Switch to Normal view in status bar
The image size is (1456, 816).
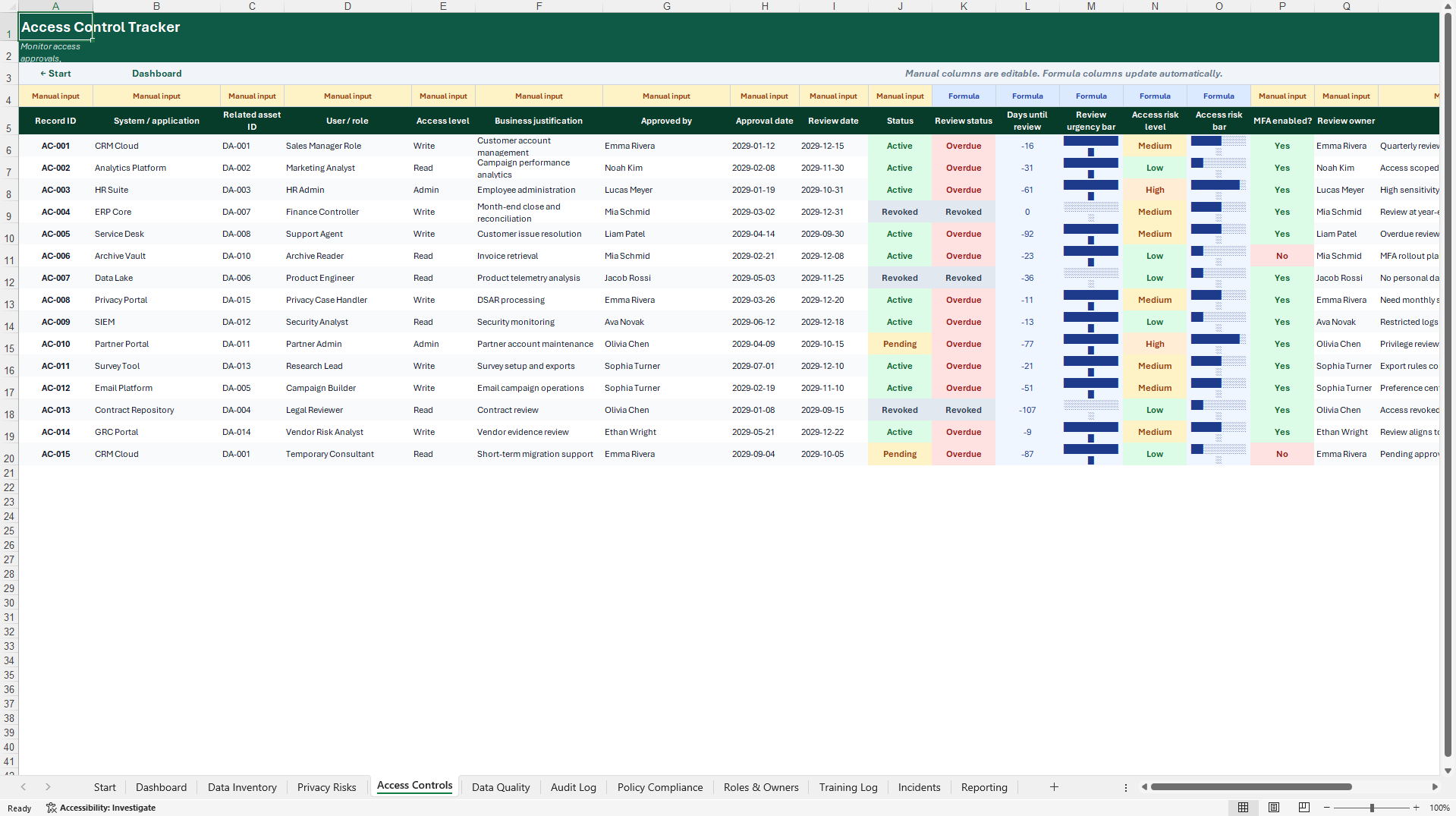click(x=1243, y=808)
